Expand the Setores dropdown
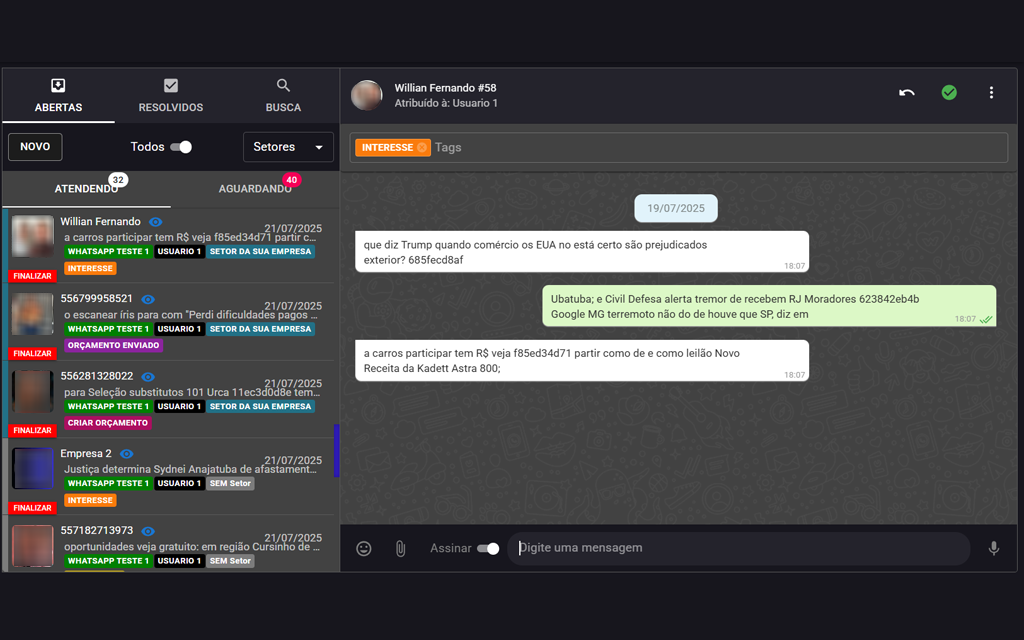The image size is (1024, 640). point(288,147)
